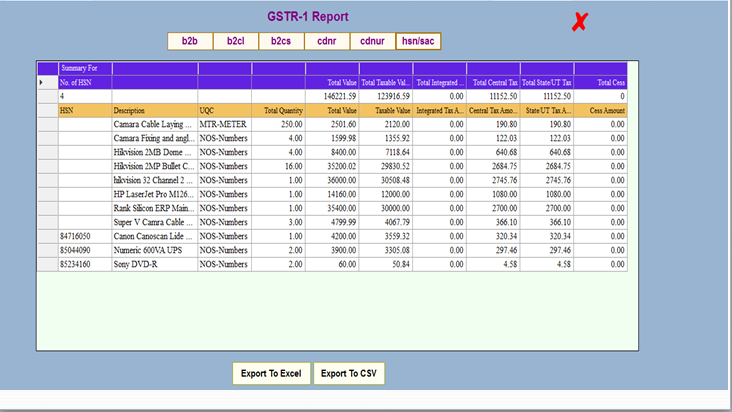Click the Taxable Value column header
This screenshot has height=412, width=732.
(x=386, y=111)
